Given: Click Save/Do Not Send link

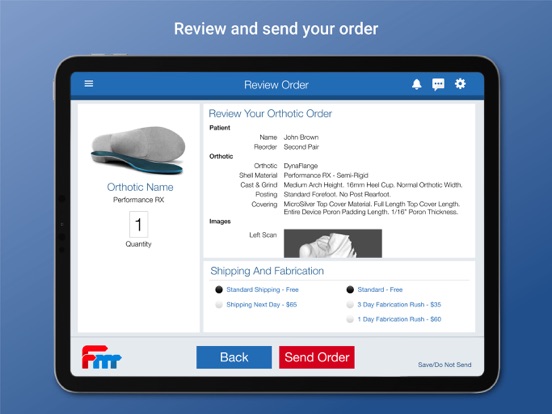Looking at the screenshot, I should pos(445,365).
